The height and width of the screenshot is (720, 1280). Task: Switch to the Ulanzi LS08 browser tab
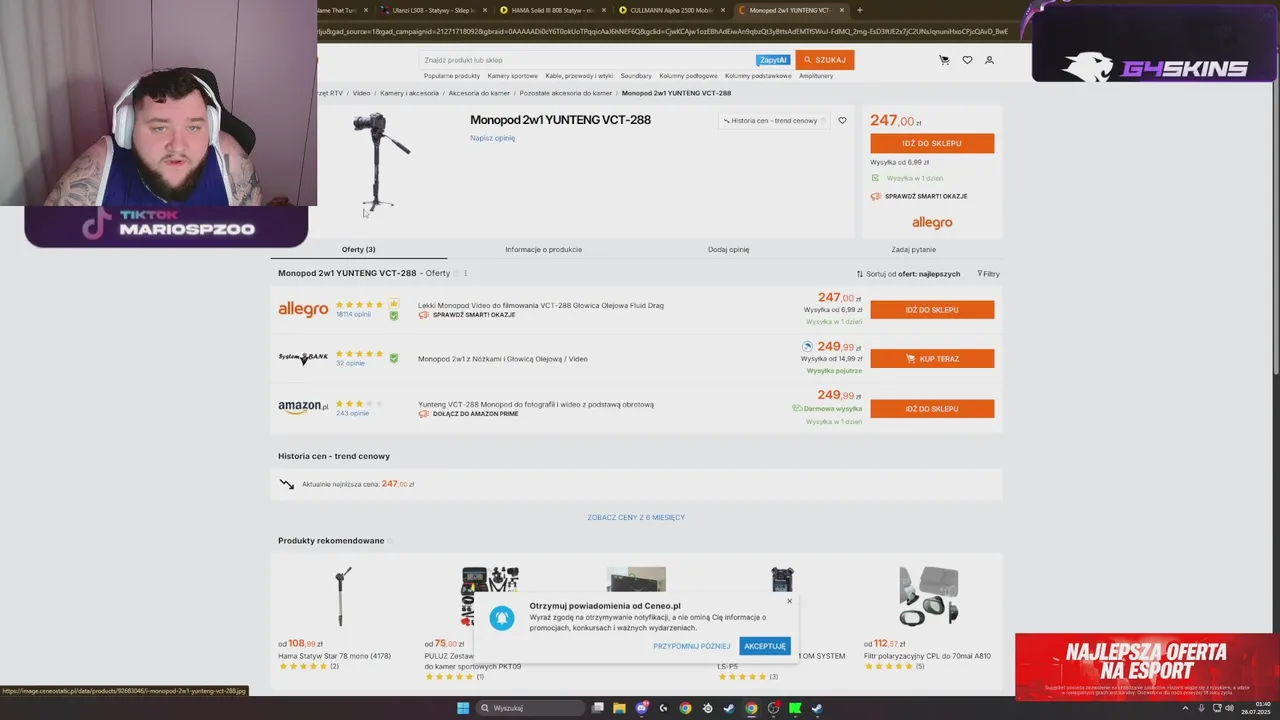point(433,10)
